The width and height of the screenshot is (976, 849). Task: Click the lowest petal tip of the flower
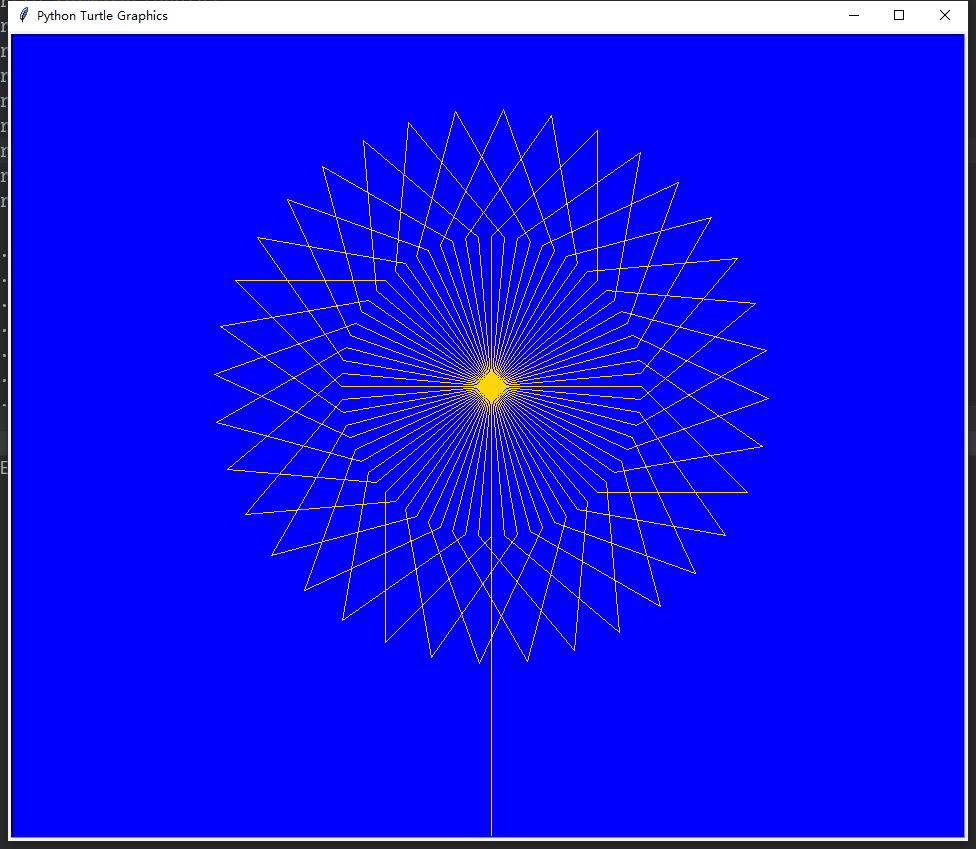point(480,662)
